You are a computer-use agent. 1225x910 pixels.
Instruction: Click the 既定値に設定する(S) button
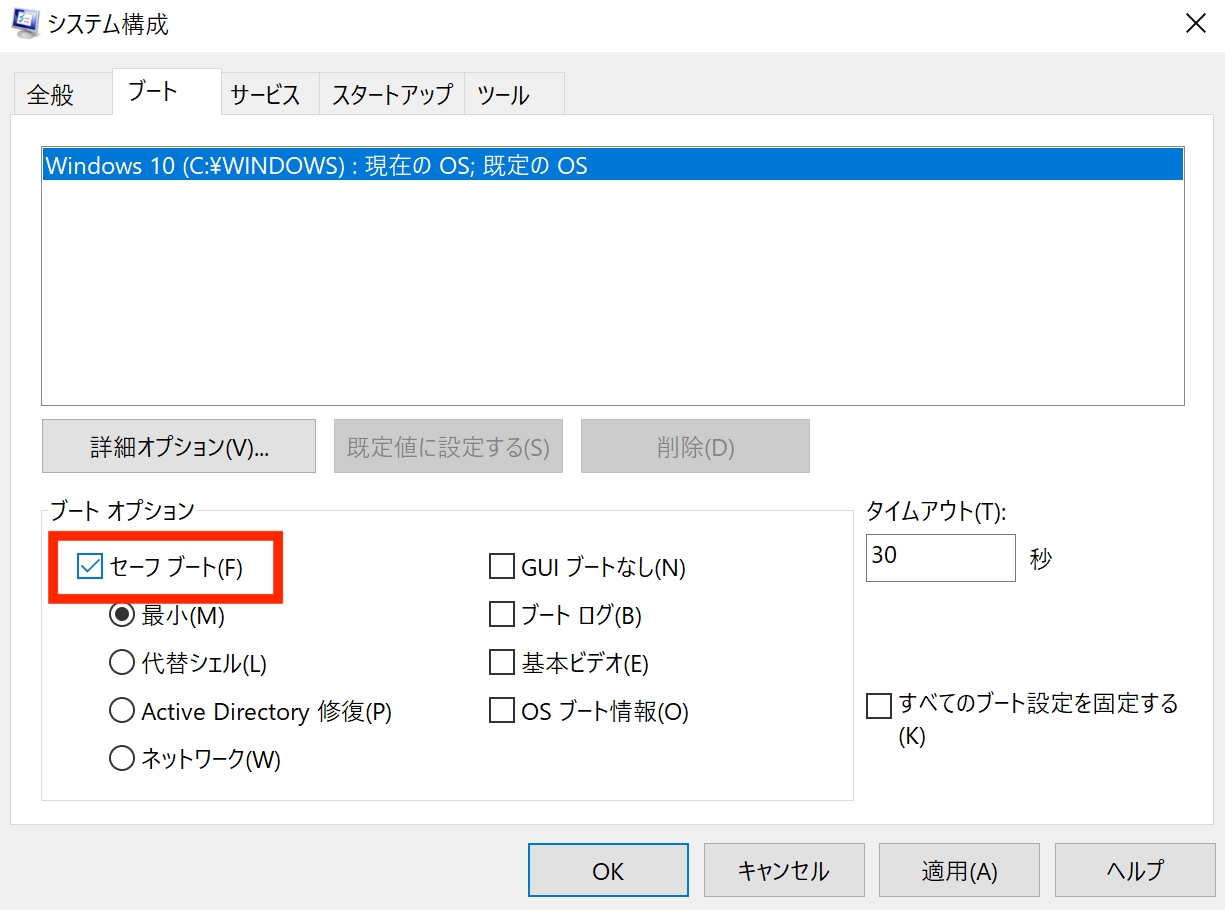click(x=448, y=446)
